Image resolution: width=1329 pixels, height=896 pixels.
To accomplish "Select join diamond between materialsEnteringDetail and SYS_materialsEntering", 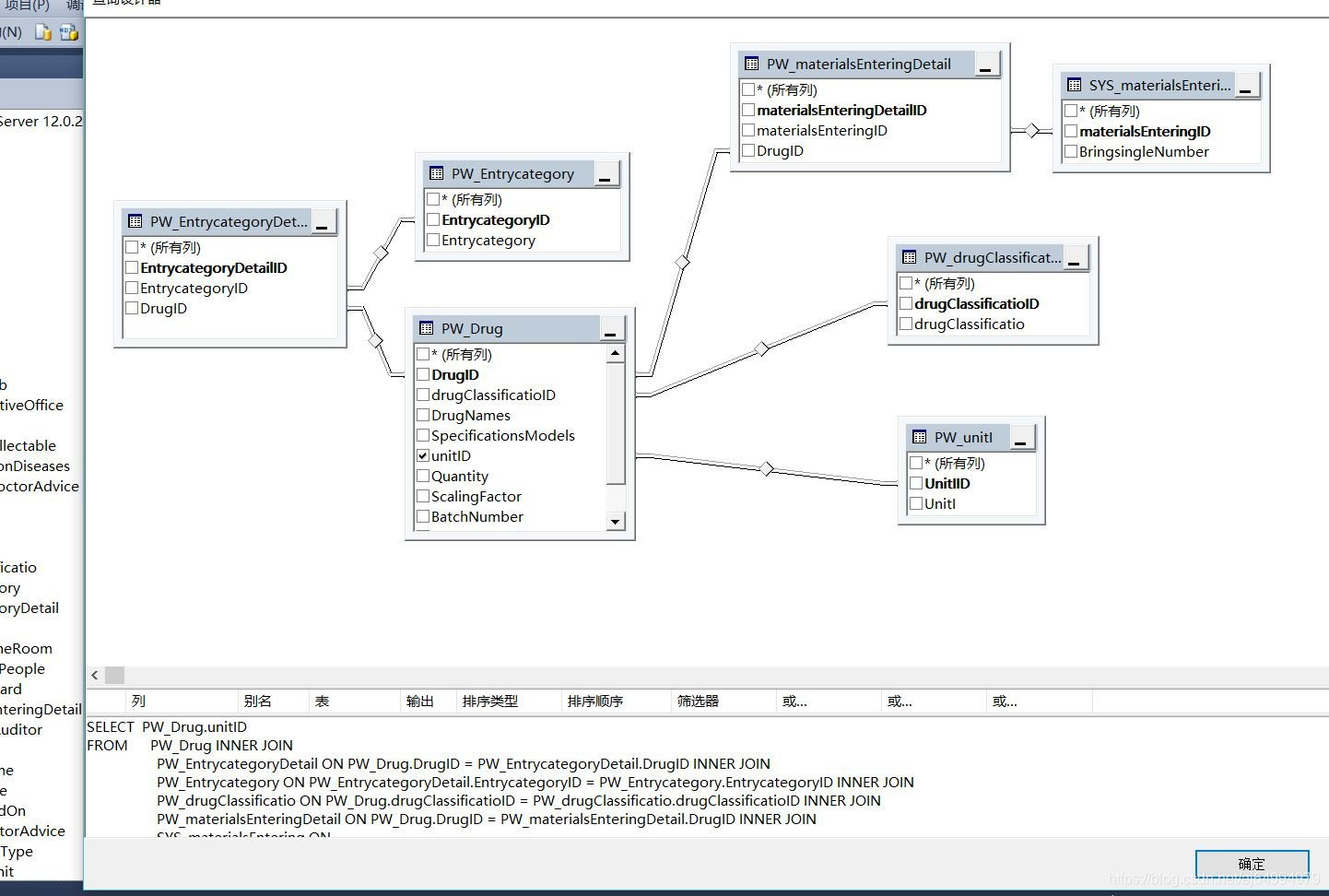I will (x=1031, y=131).
